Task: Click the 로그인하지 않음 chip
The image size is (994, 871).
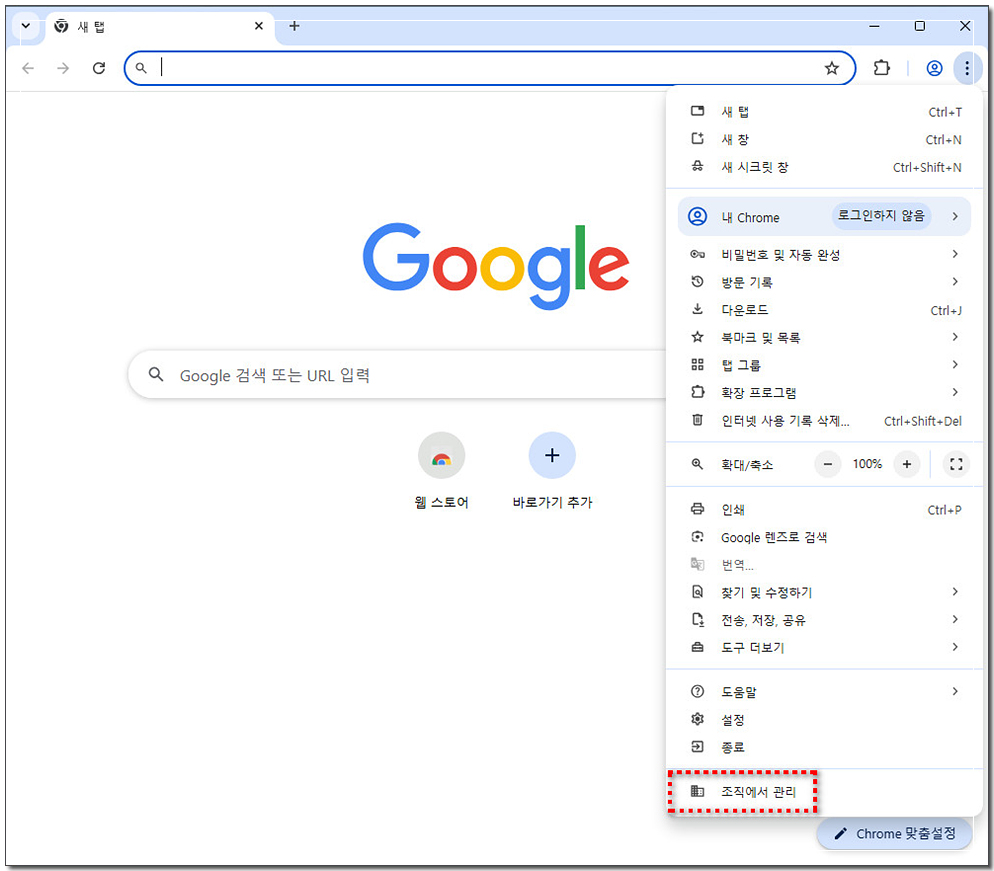Action: coord(881,216)
